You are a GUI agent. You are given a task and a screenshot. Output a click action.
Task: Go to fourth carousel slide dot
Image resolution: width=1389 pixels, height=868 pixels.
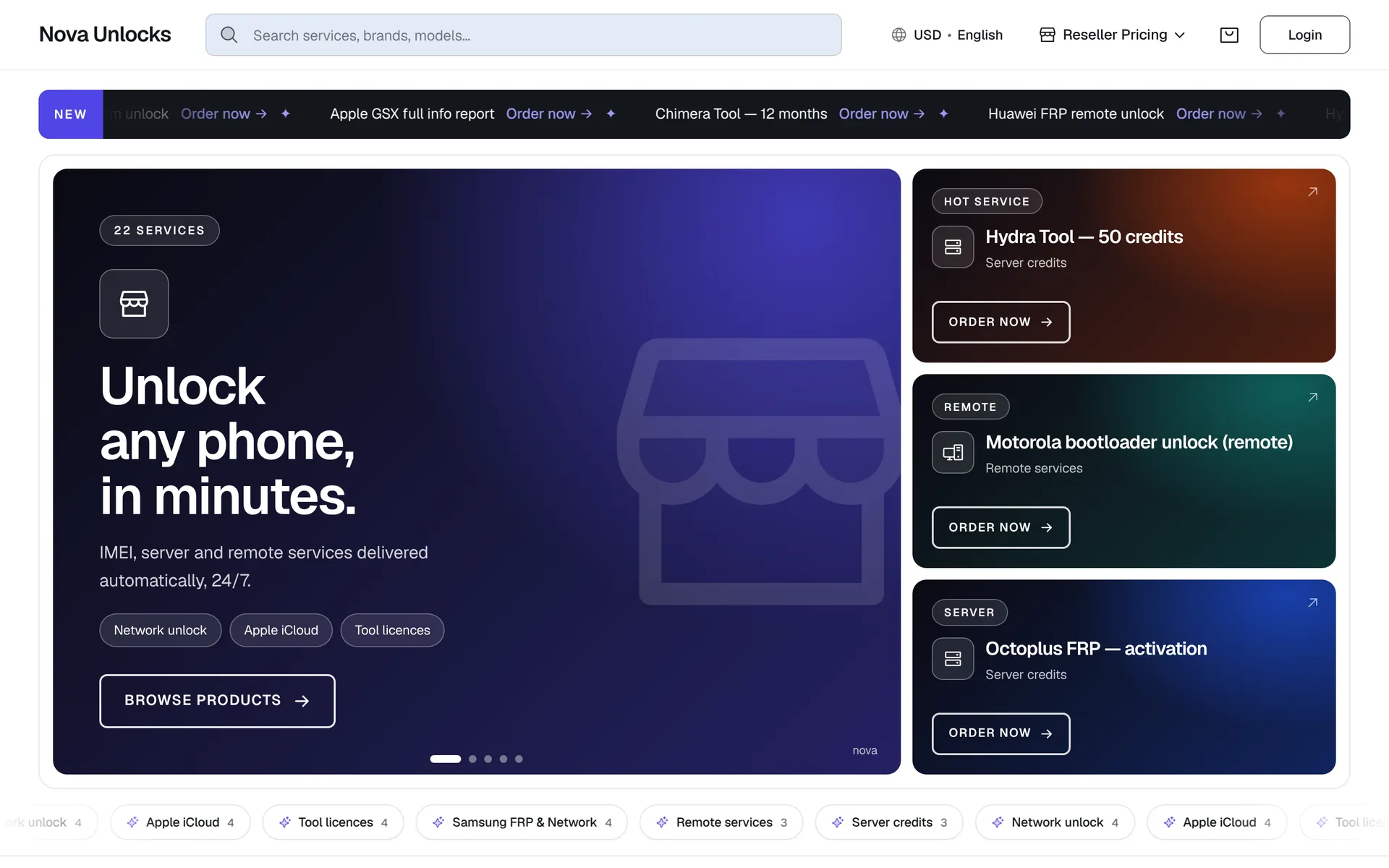click(x=504, y=759)
